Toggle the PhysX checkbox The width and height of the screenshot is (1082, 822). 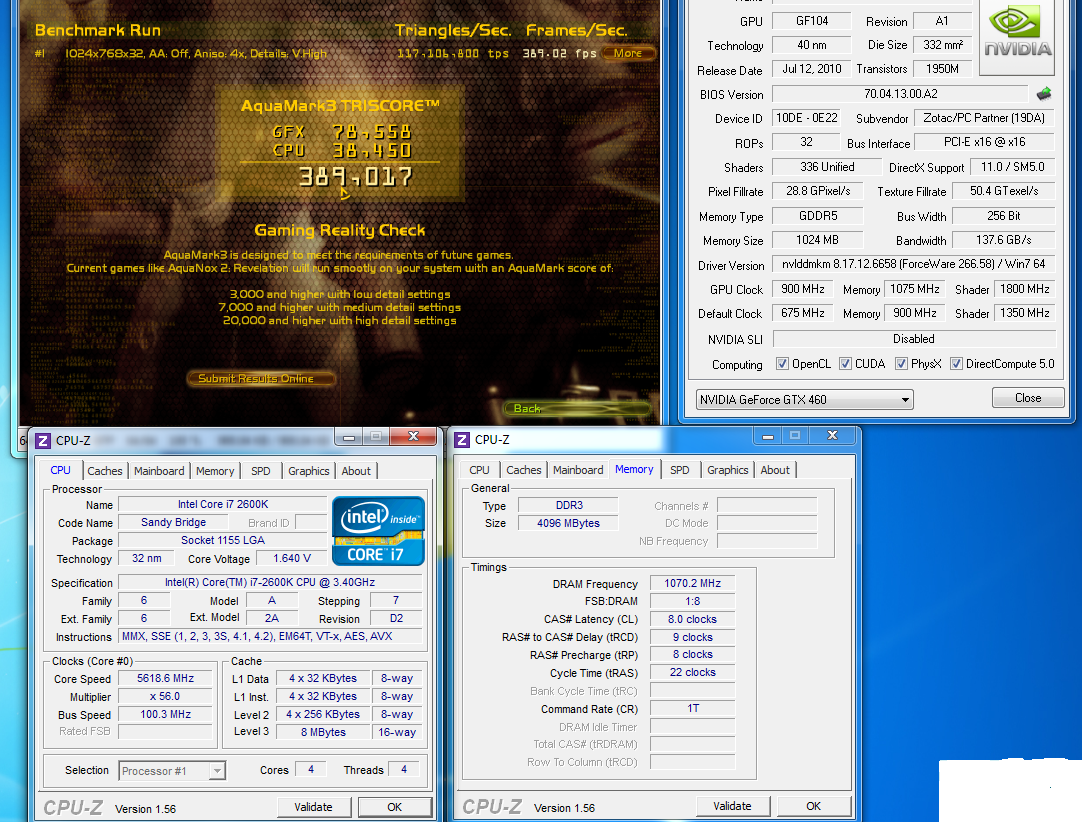[x=901, y=364]
